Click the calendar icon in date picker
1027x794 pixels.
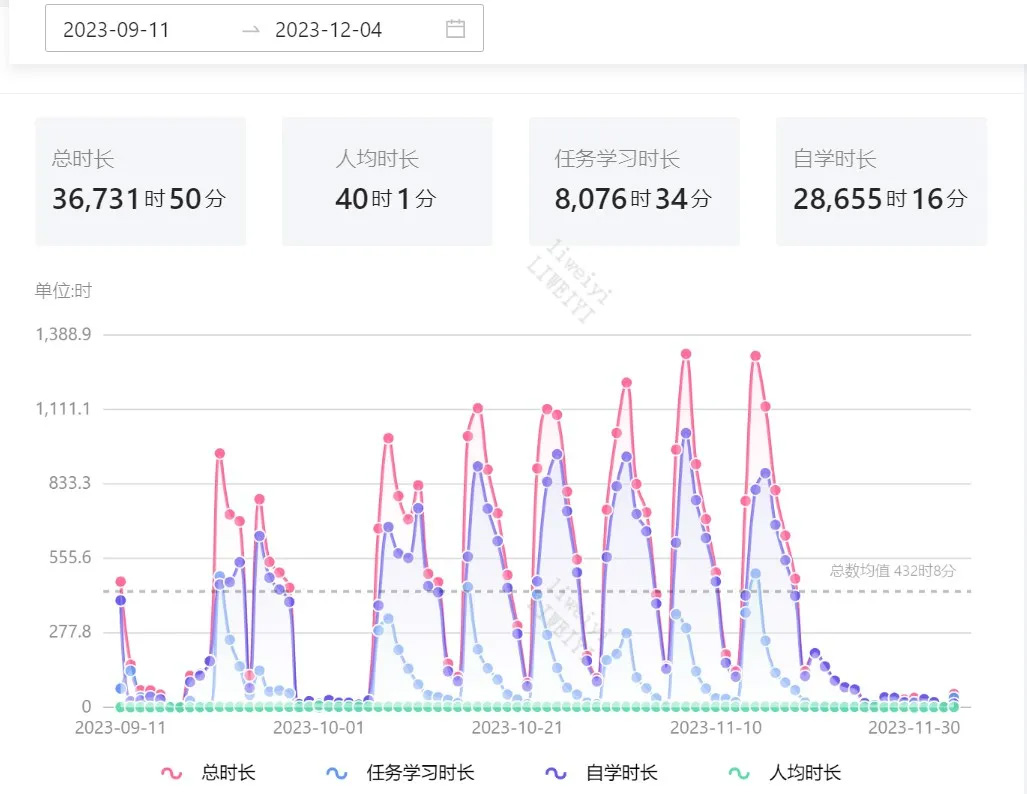pyautogui.click(x=455, y=29)
